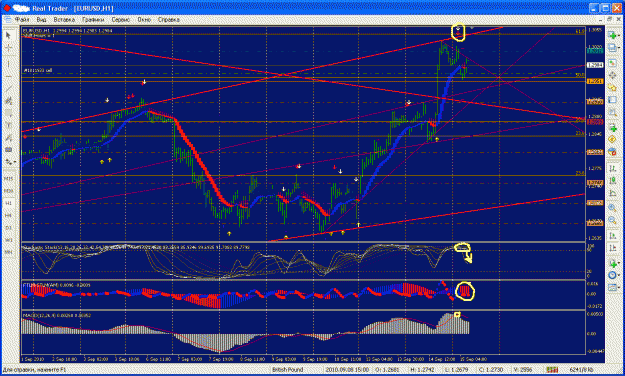Screen dimensions: 625x376
Task: Click the MACD indicator subwindow label
Action: click(57, 315)
